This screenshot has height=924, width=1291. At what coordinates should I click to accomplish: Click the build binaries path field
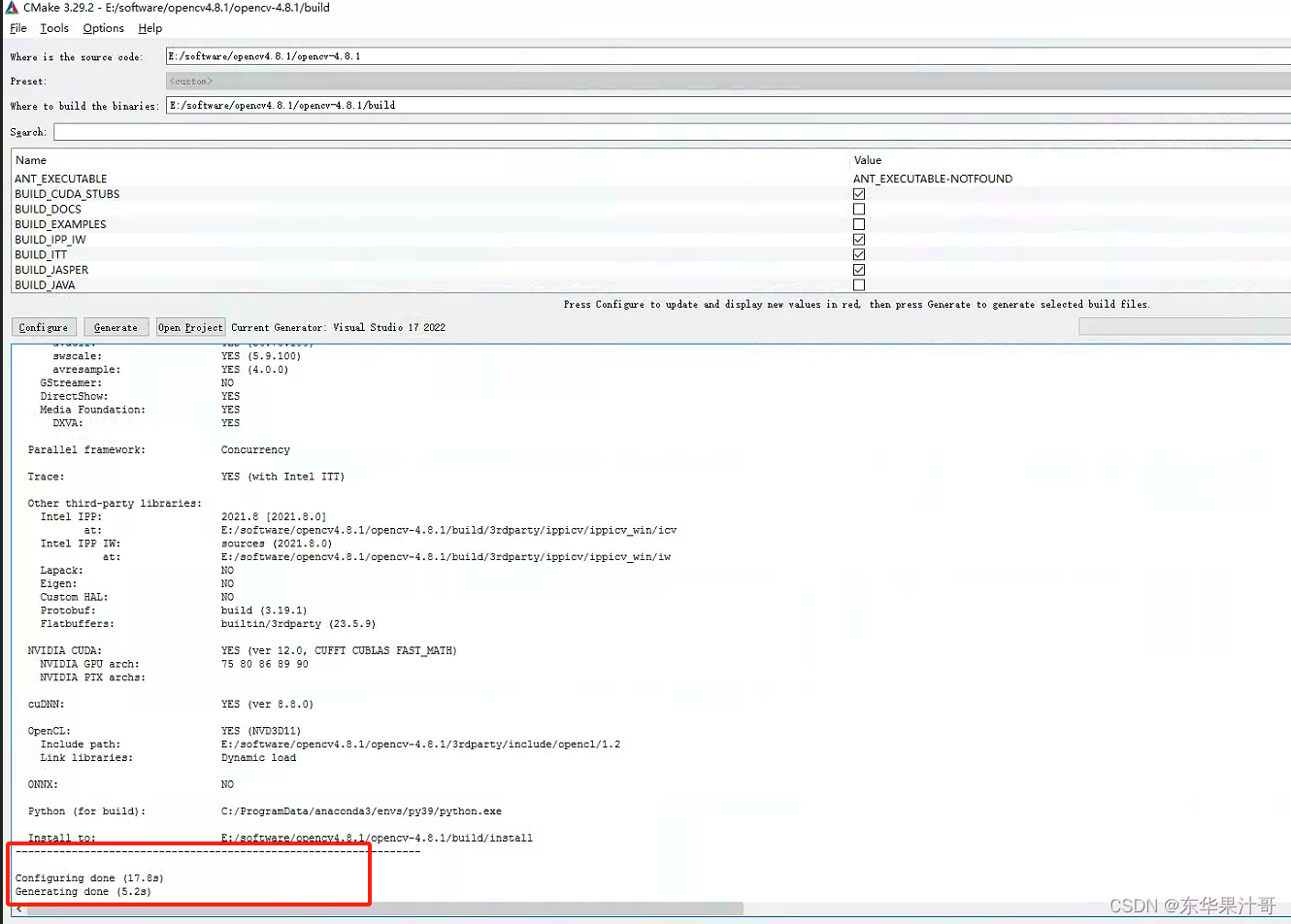pyautogui.click(x=728, y=105)
